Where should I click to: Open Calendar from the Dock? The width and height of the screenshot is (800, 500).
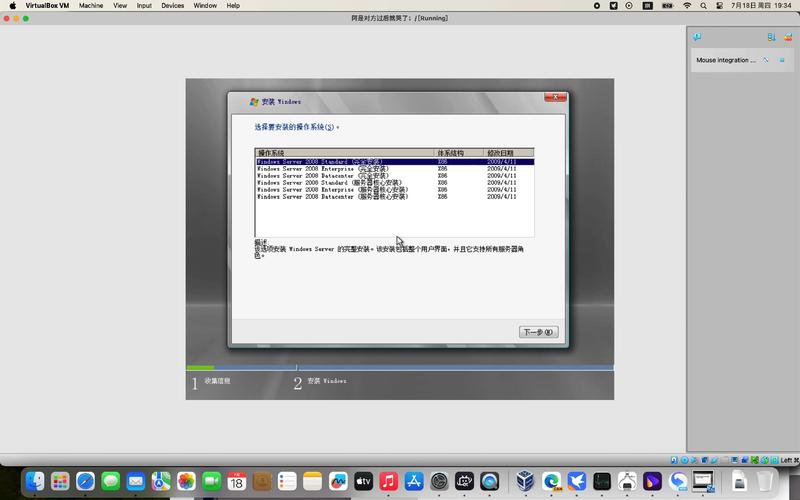click(x=237, y=481)
